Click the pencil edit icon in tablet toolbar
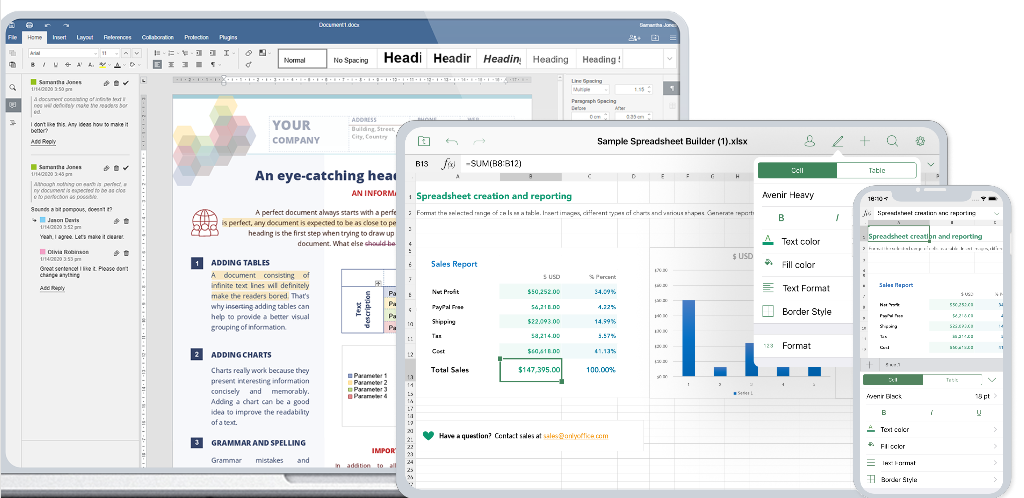The height and width of the screenshot is (498, 1024). pyautogui.click(x=838, y=142)
